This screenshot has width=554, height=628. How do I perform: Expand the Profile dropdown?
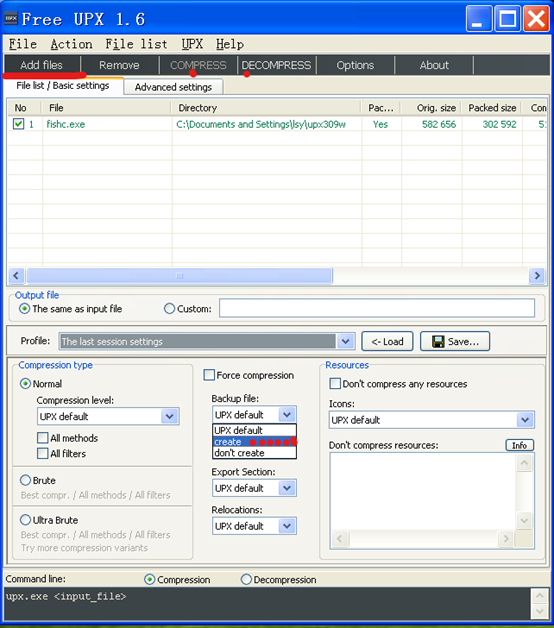pyautogui.click(x=345, y=341)
